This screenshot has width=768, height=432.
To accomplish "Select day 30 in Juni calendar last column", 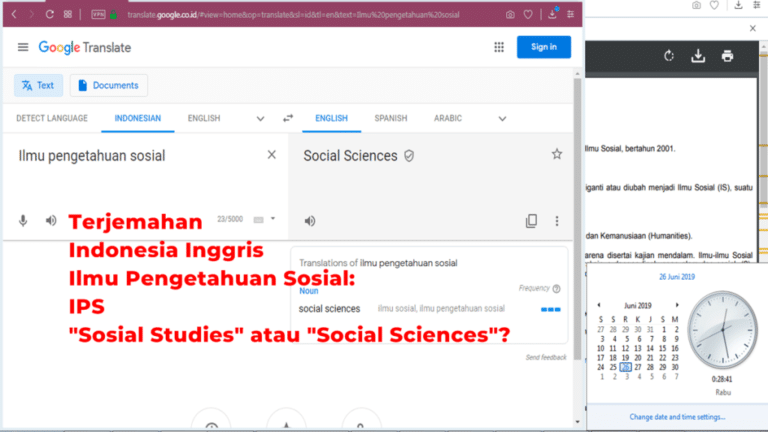I will point(674,367).
